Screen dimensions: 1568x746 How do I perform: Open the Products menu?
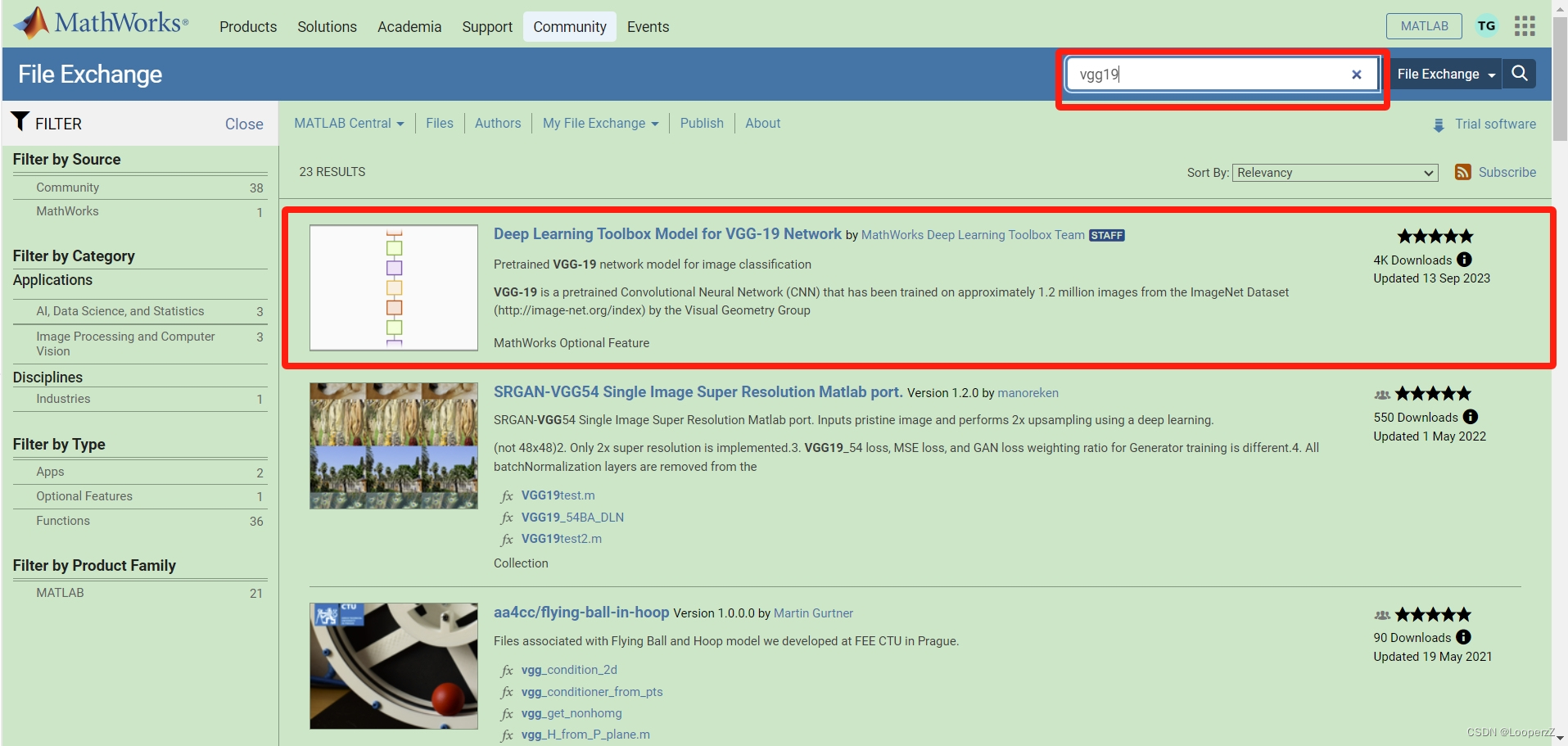coord(248,27)
